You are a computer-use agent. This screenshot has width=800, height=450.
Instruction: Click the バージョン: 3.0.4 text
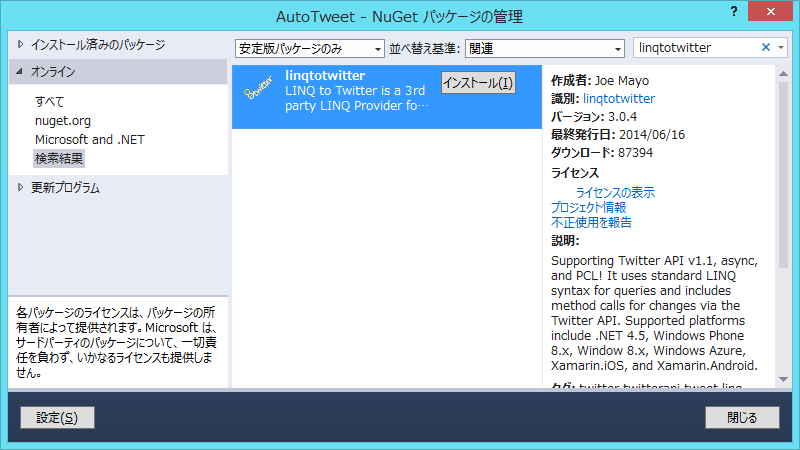pyautogui.click(x=594, y=117)
